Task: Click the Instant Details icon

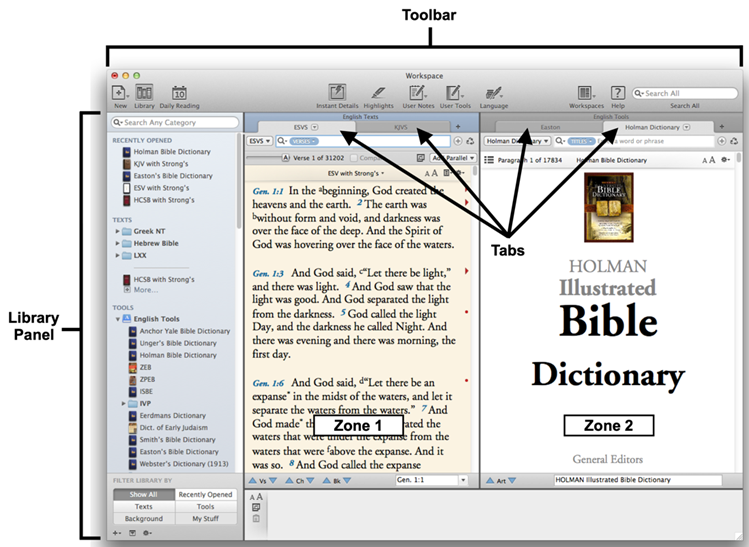Action: pos(338,92)
